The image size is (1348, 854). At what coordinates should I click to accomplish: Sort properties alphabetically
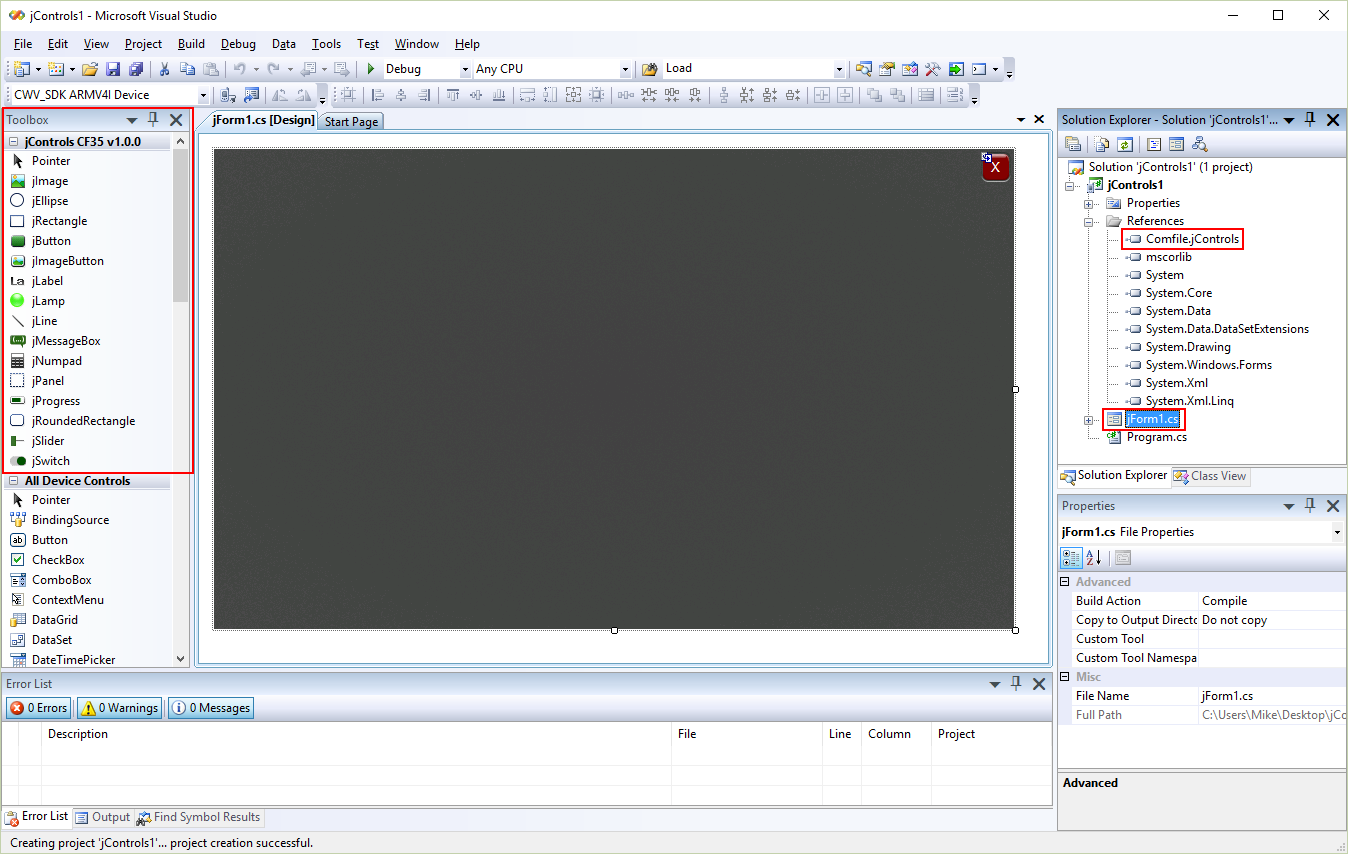coord(1094,558)
